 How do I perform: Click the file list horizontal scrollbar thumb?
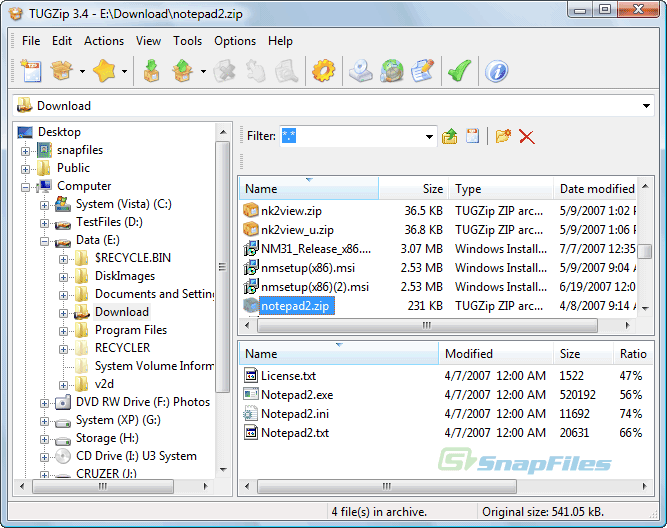point(427,325)
